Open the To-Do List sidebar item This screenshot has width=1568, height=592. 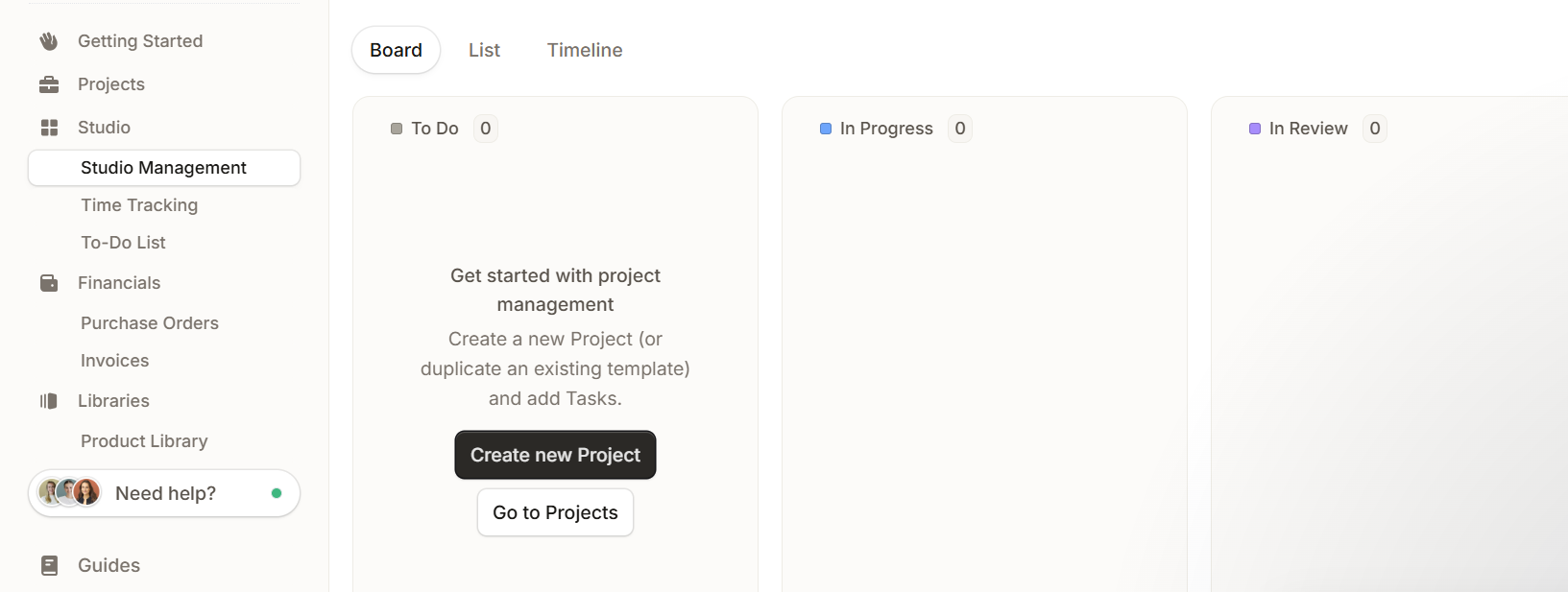click(123, 243)
